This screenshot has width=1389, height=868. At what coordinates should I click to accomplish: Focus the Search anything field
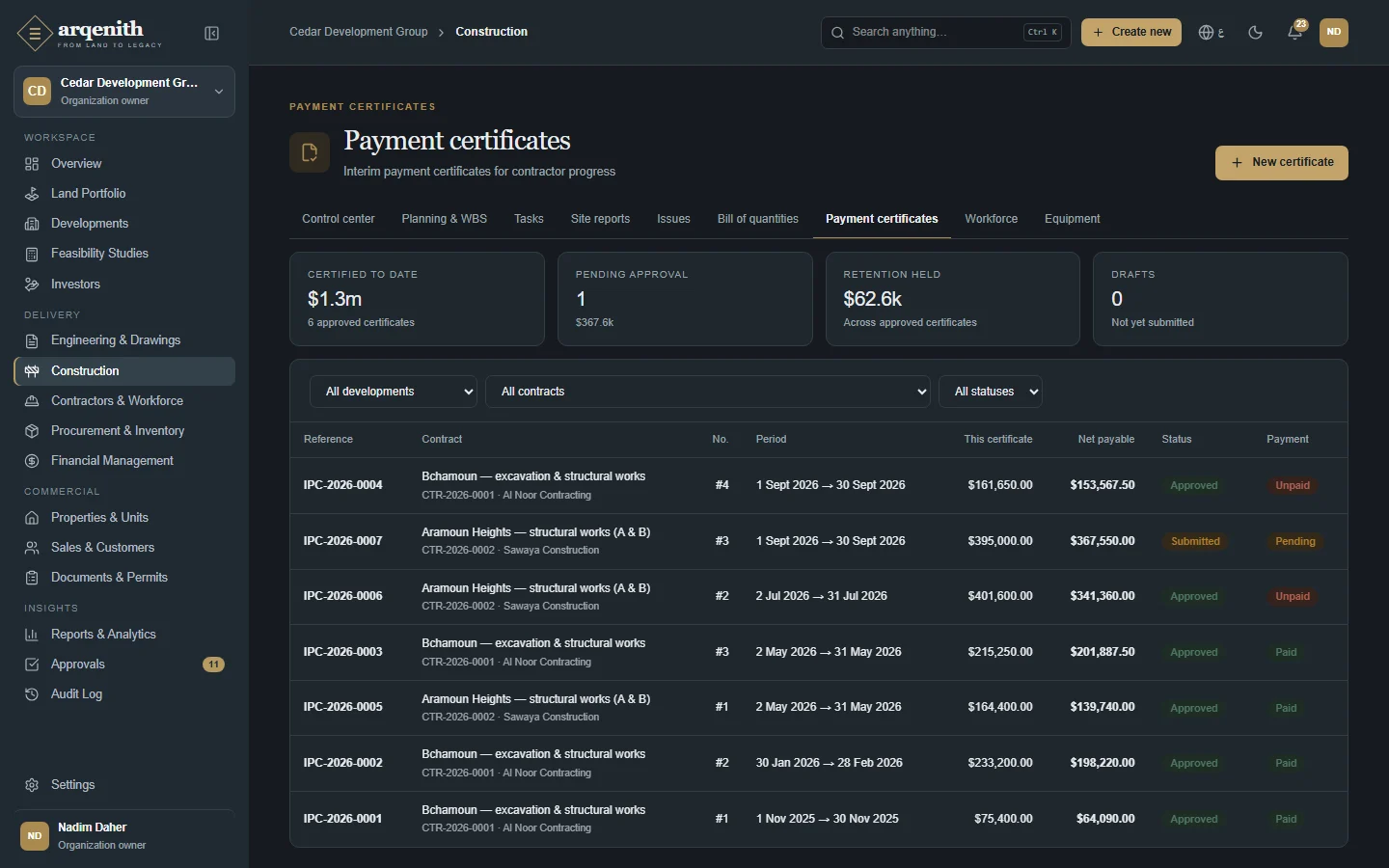click(946, 33)
